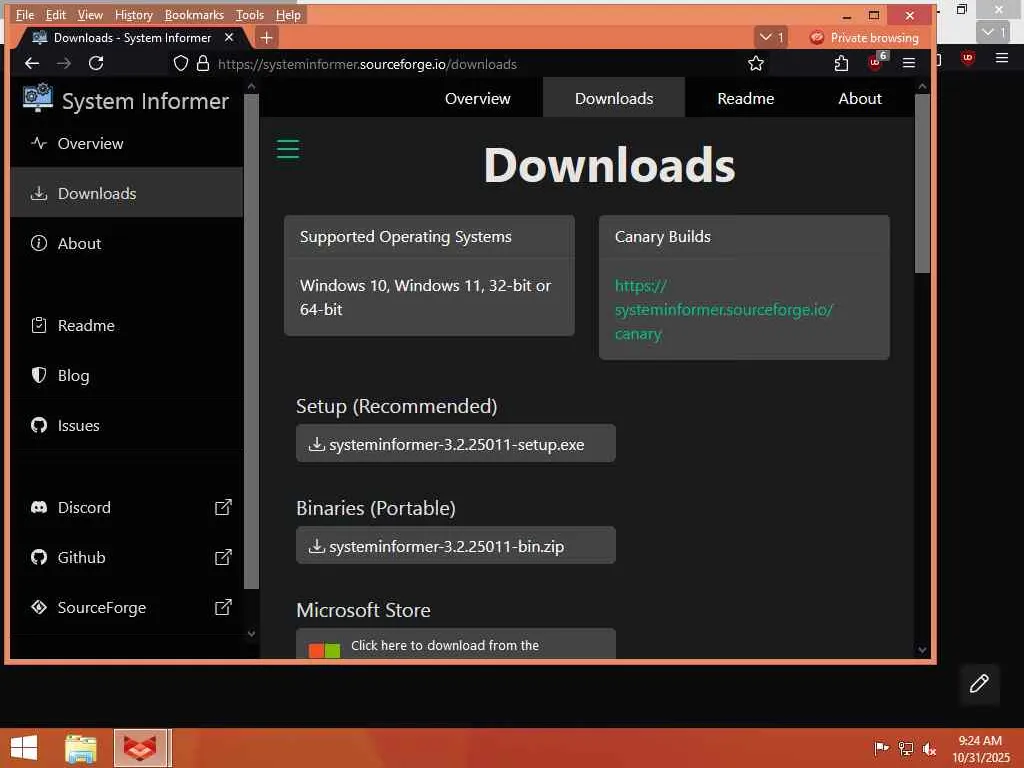Click the network tray icon
The width and height of the screenshot is (1024, 768).
pos(906,749)
